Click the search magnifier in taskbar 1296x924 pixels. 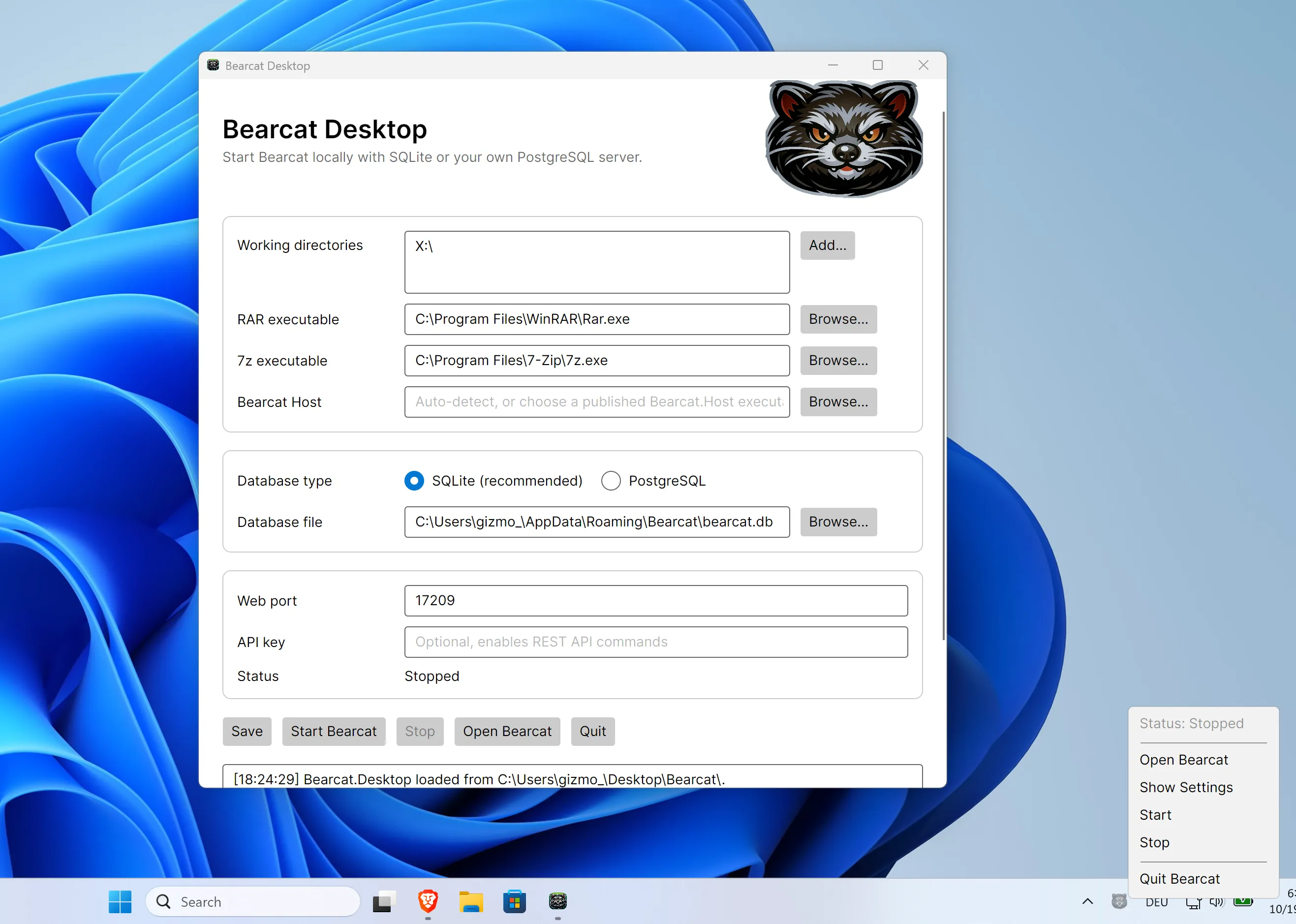pyautogui.click(x=163, y=901)
